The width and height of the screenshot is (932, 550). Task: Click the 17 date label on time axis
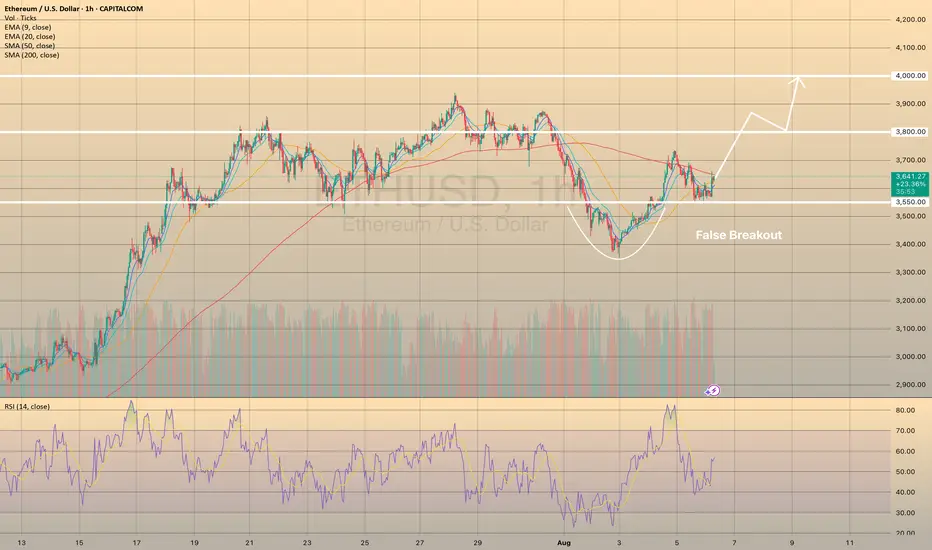[x=137, y=543]
